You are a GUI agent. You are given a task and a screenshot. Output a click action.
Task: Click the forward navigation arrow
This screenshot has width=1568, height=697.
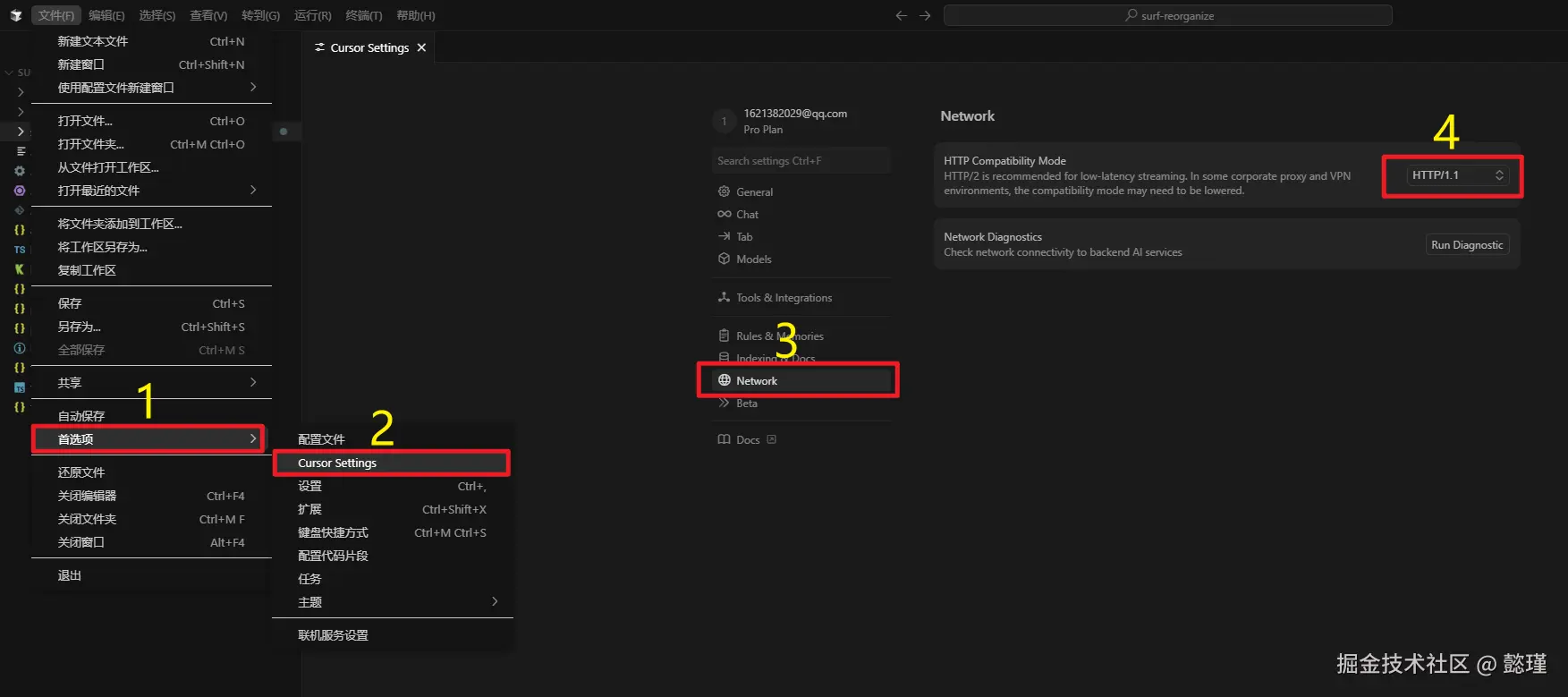[925, 15]
